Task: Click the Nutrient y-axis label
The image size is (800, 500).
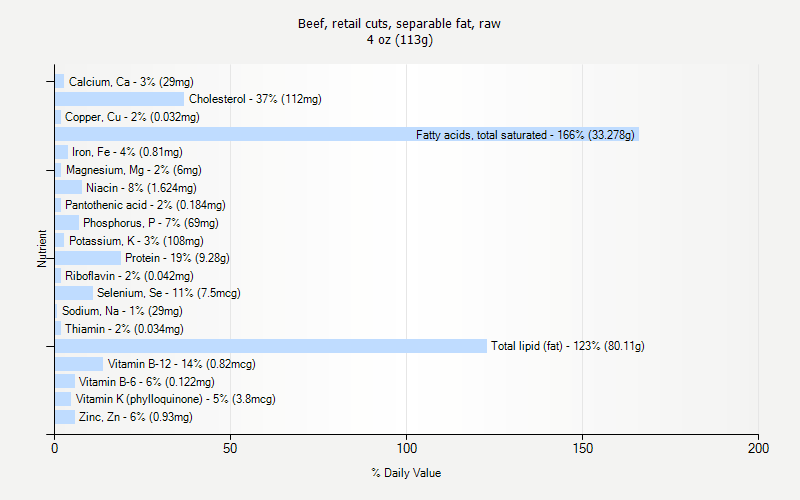Action: (x=43, y=248)
